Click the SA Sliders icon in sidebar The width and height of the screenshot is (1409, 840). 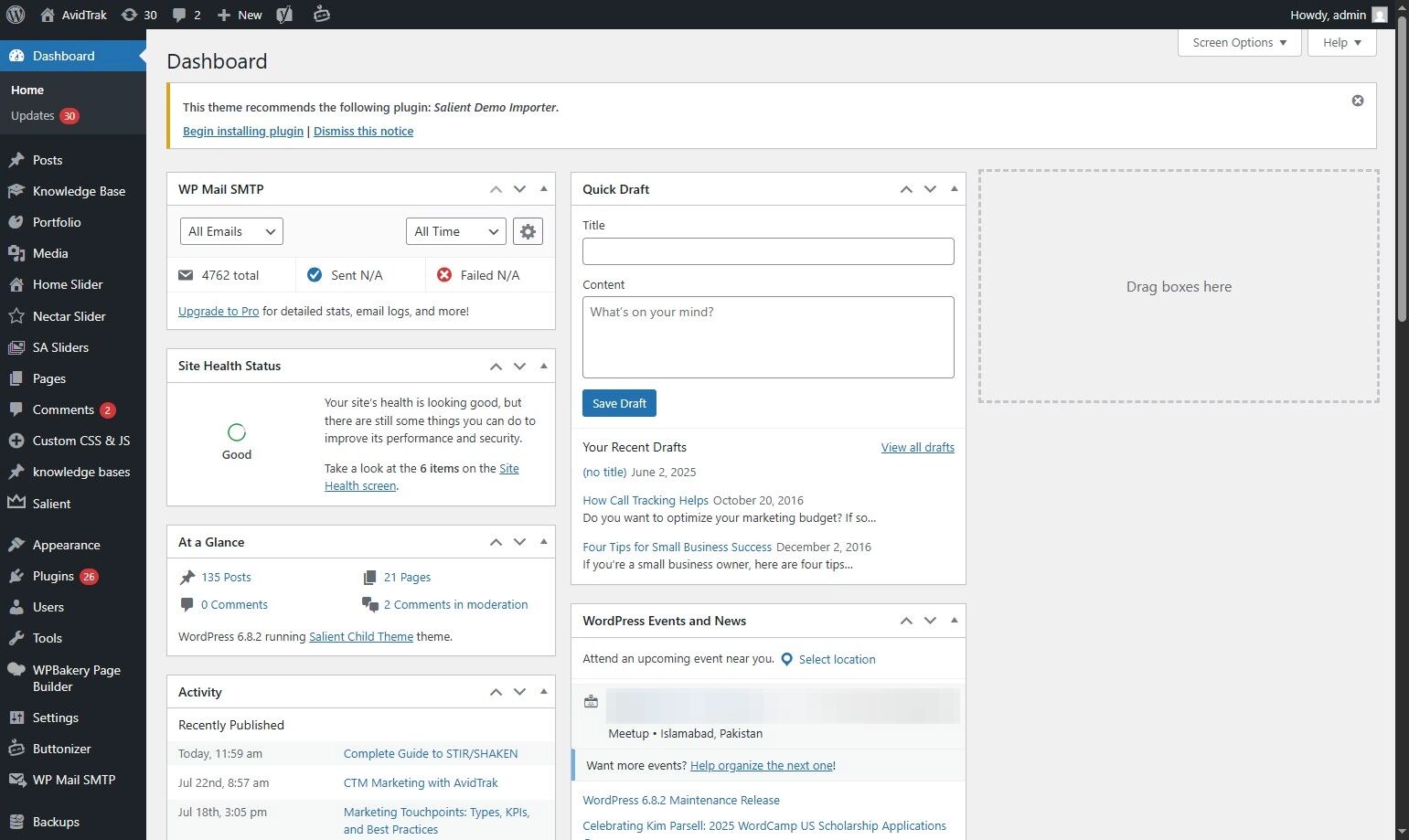pyautogui.click(x=16, y=347)
